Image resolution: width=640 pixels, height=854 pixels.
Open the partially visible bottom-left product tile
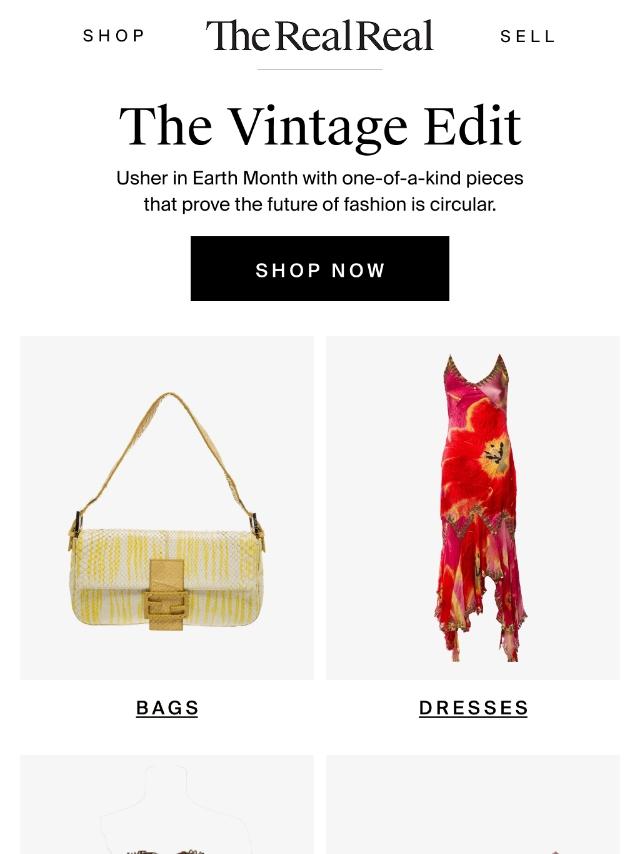tap(167, 804)
